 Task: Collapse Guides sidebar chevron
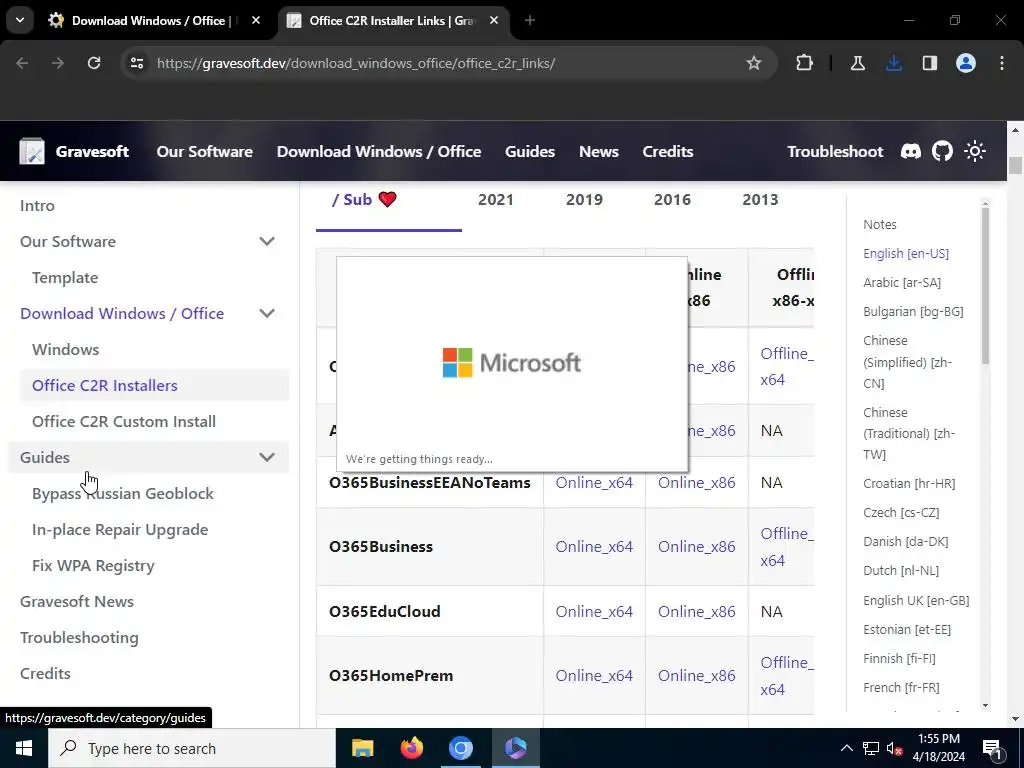(x=266, y=457)
